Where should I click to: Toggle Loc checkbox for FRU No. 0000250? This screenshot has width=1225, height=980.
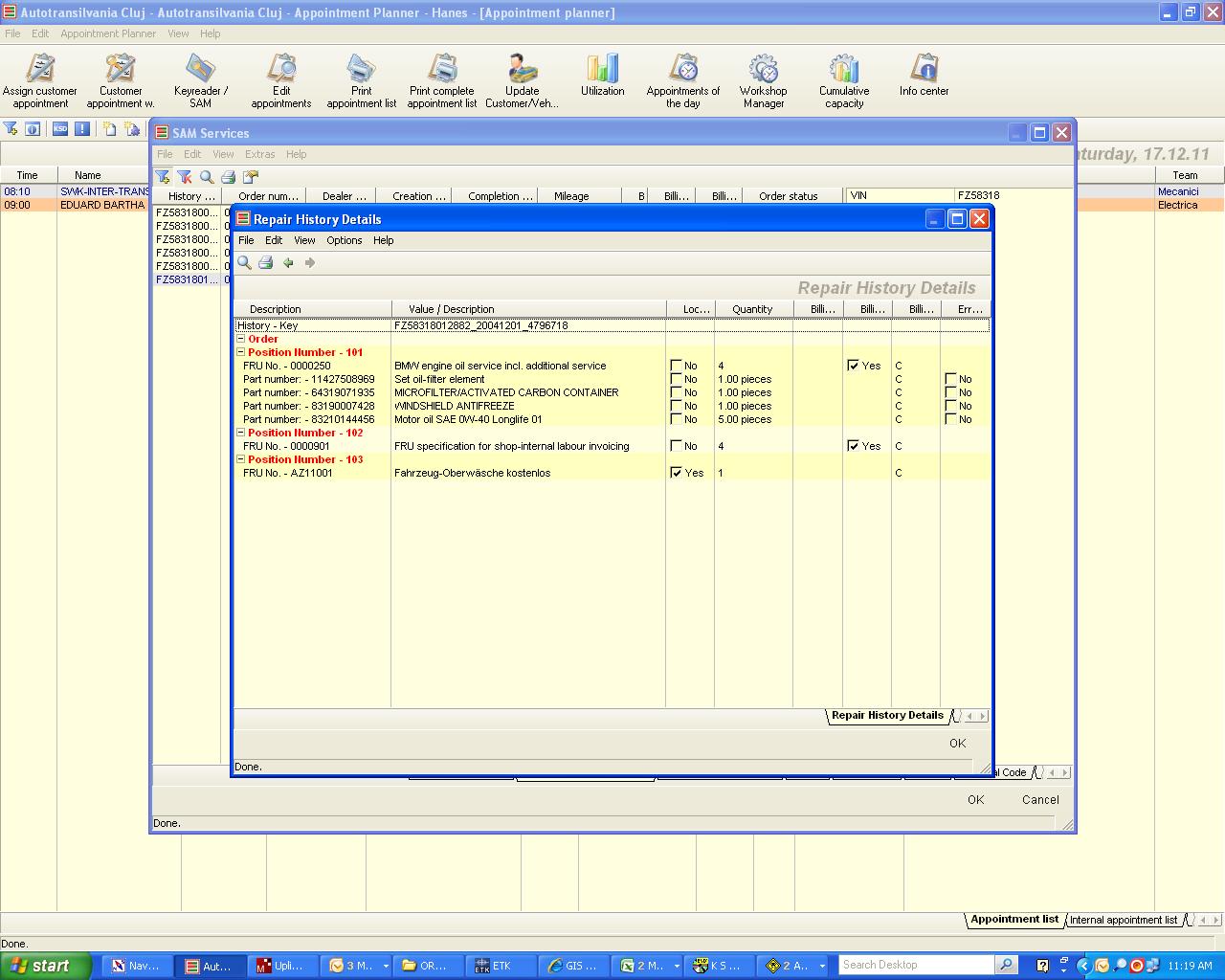[x=677, y=366]
